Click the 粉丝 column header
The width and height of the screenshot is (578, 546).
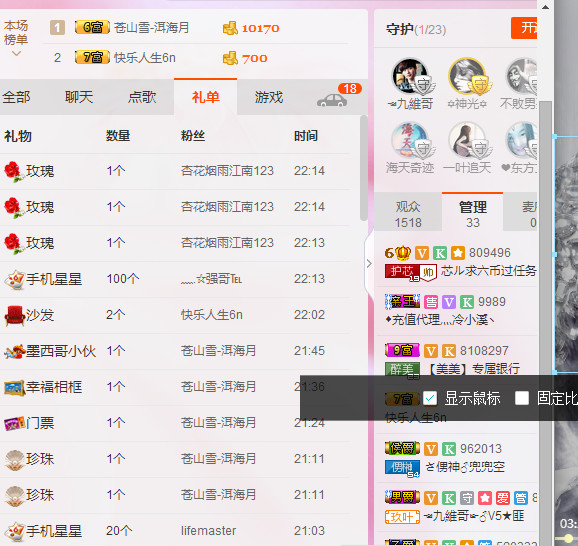click(193, 136)
